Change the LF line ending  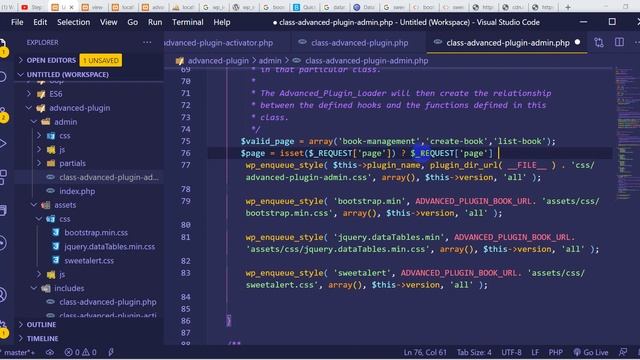tap(535, 353)
